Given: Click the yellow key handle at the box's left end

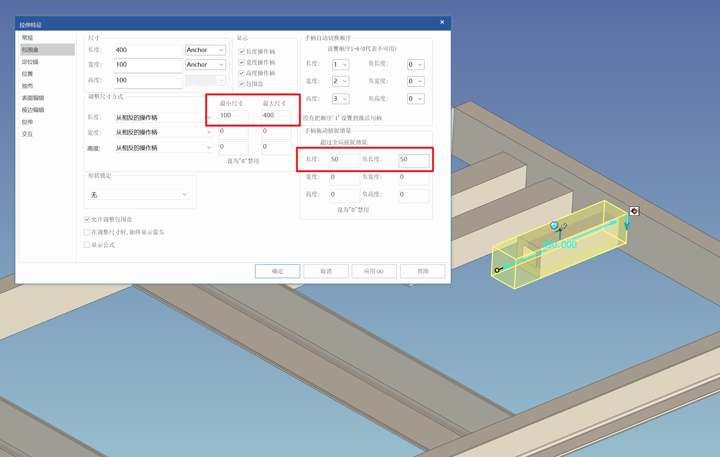Looking at the screenshot, I should point(498,270).
